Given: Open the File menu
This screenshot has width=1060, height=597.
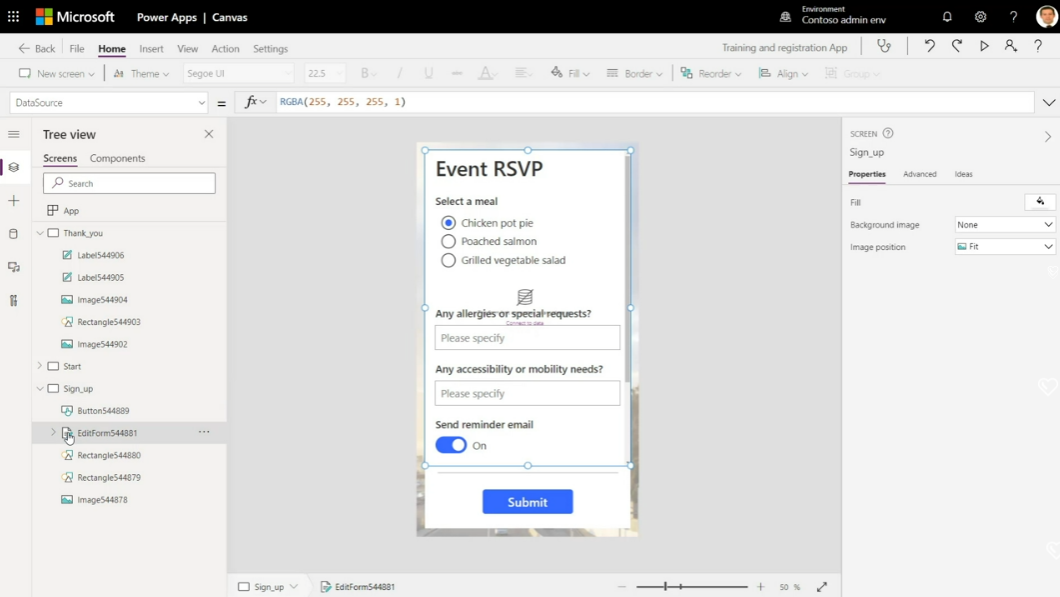Looking at the screenshot, I should point(77,49).
